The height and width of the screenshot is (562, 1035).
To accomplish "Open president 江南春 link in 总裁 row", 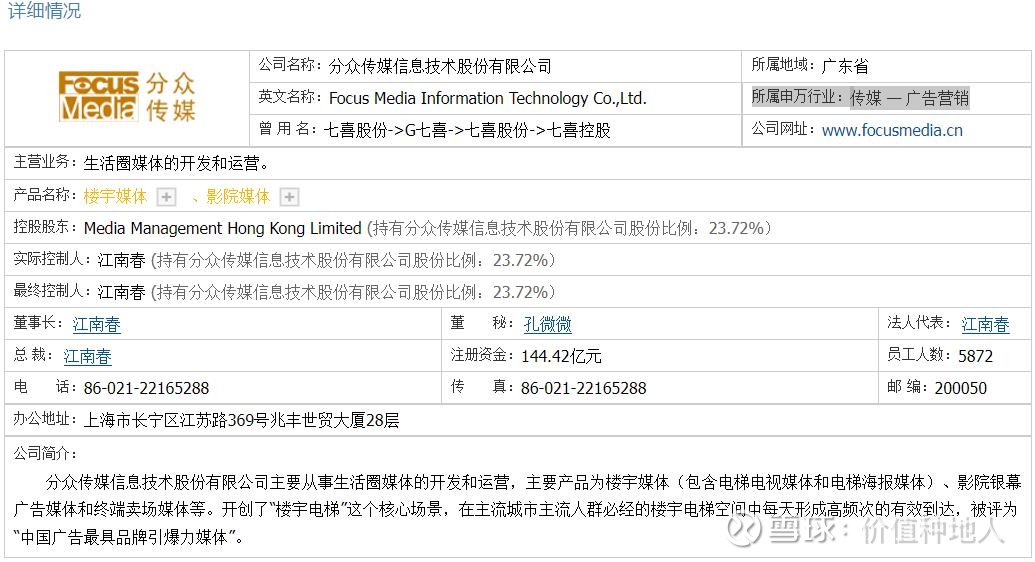I will pos(87,357).
